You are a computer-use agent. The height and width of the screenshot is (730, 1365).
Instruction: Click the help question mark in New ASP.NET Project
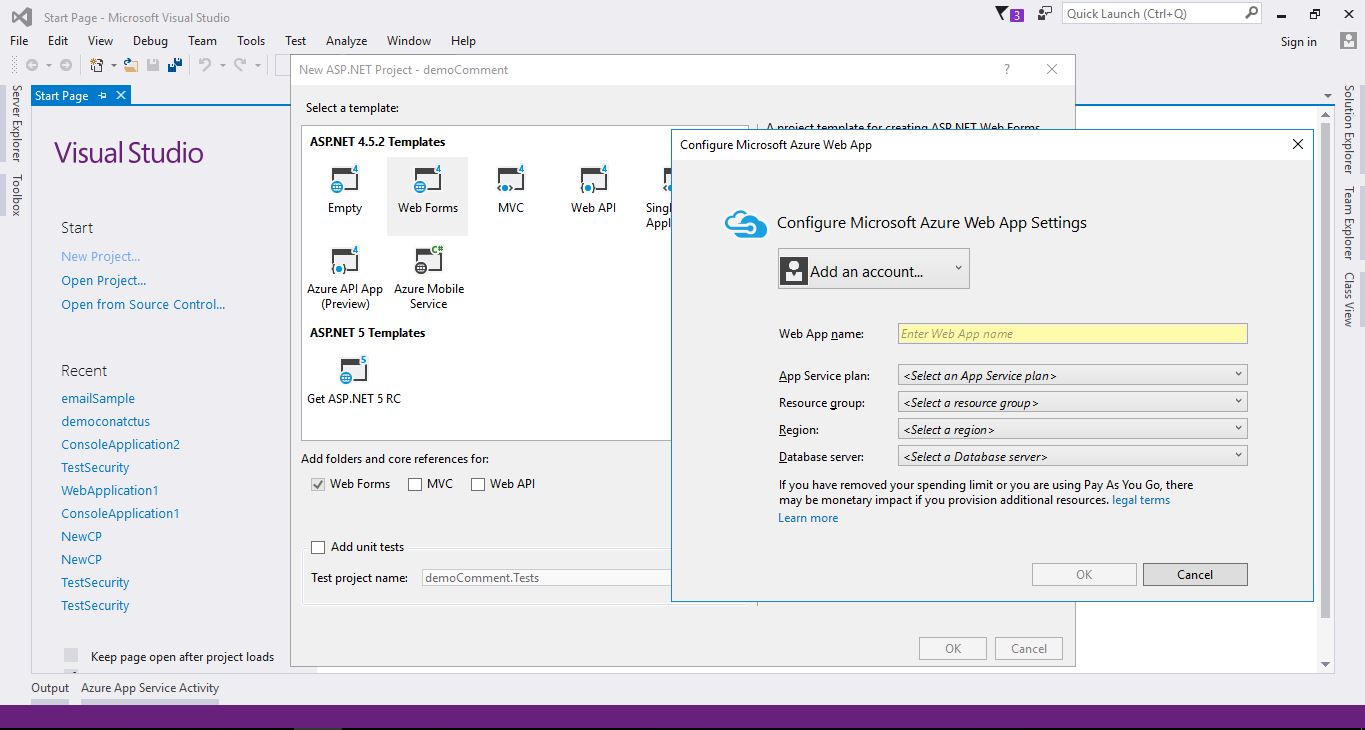[1007, 69]
